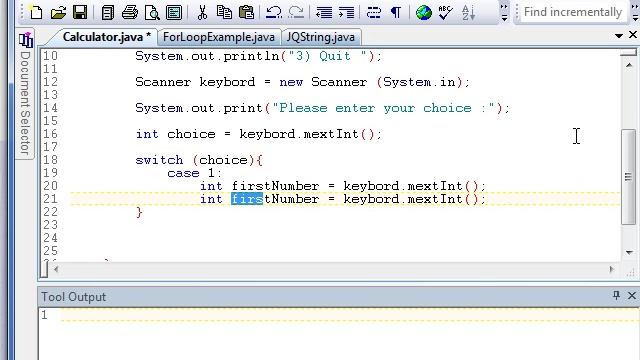Open the web browser globe icon
The width and height of the screenshot is (640, 360).
(424, 13)
